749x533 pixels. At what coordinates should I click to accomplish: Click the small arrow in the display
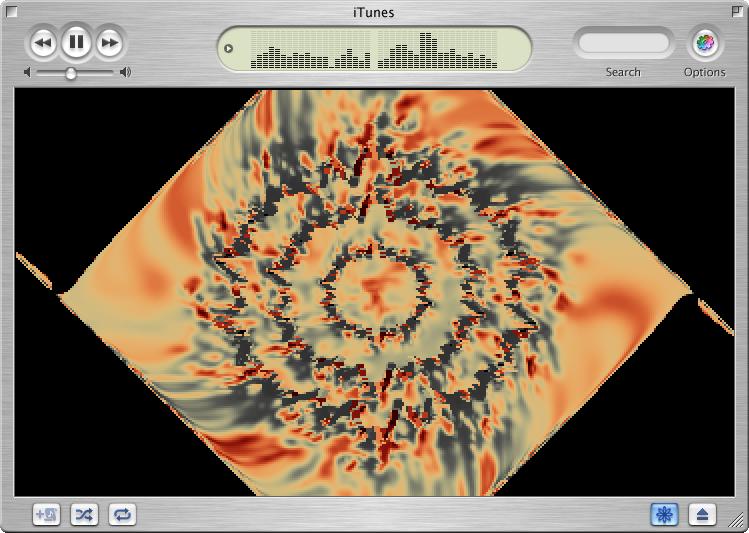(228, 48)
